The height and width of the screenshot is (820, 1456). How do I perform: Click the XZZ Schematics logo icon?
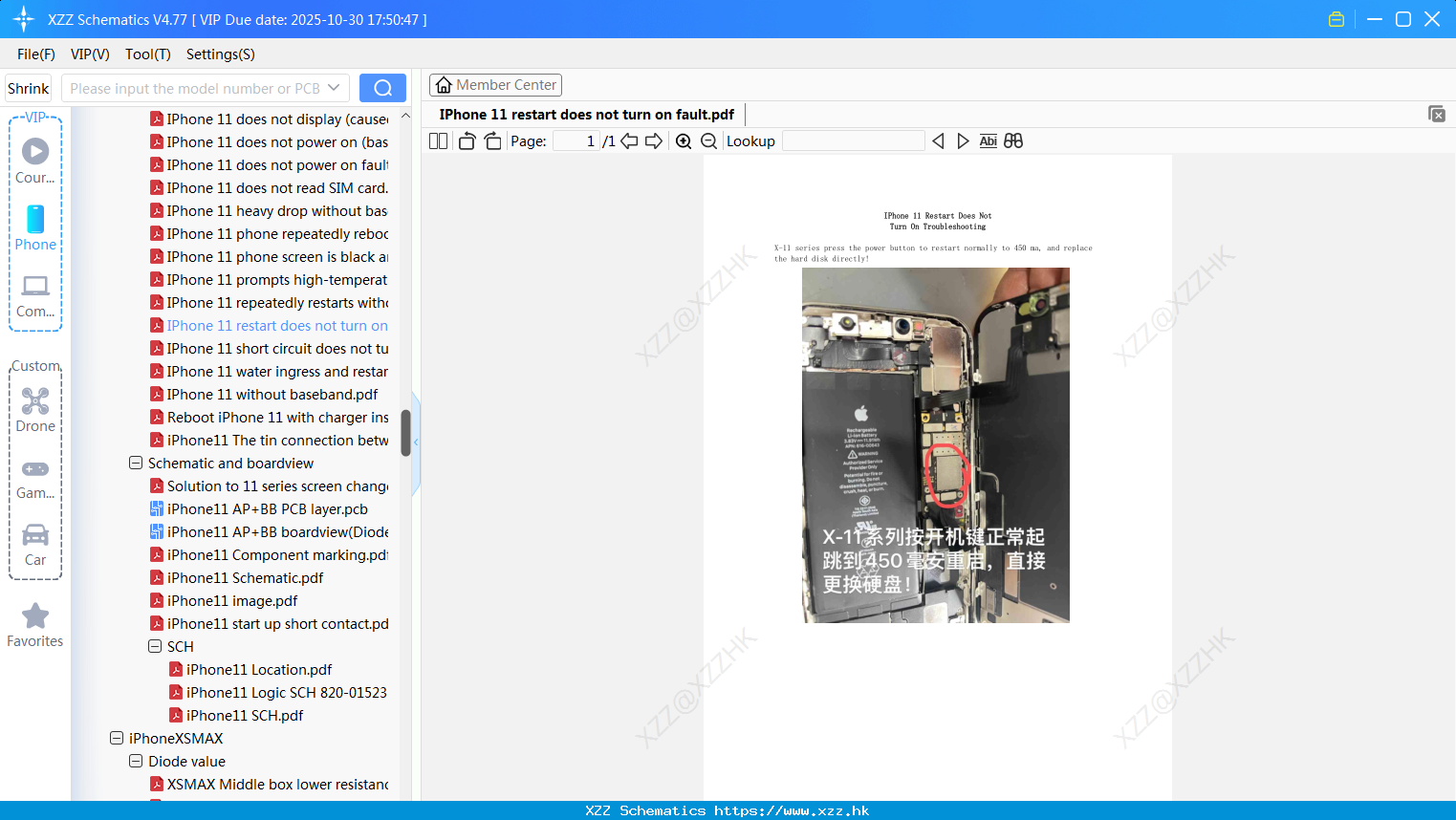(24, 19)
